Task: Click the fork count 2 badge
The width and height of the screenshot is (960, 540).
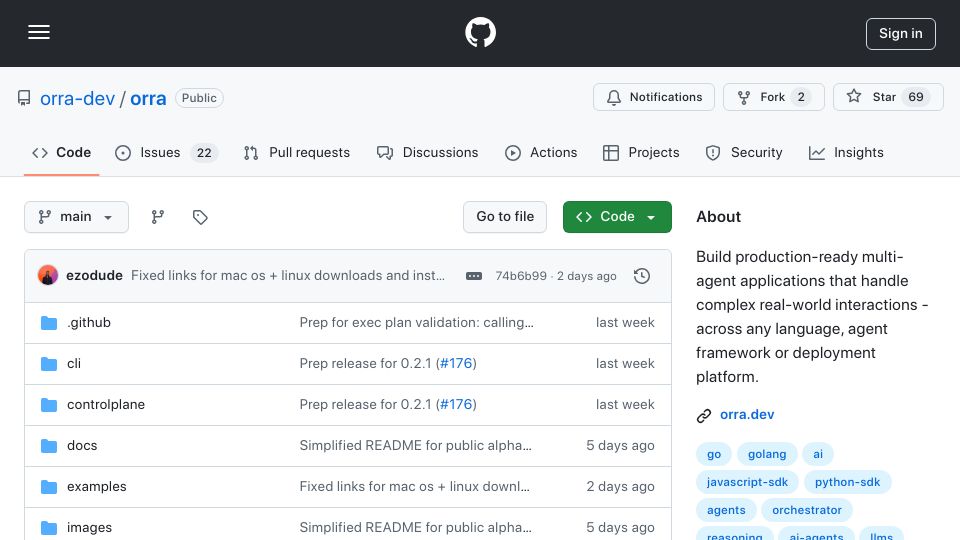Action: click(801, 97)
